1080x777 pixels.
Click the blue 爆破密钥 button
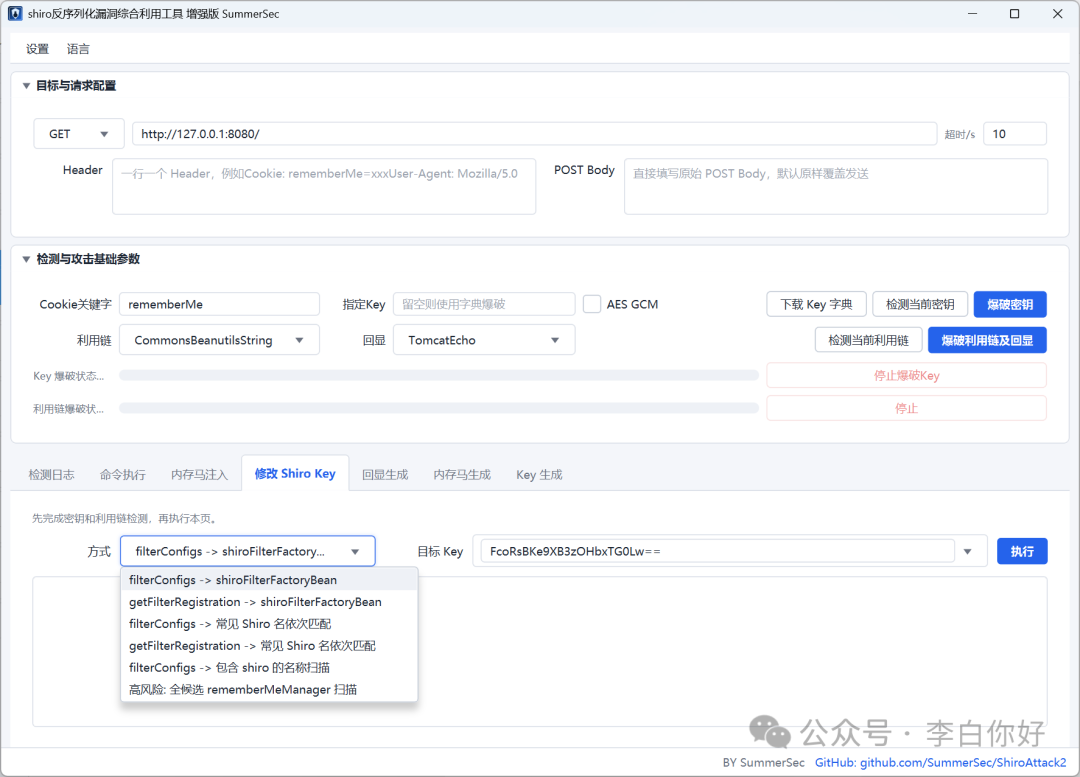[x=1010, y=304]
